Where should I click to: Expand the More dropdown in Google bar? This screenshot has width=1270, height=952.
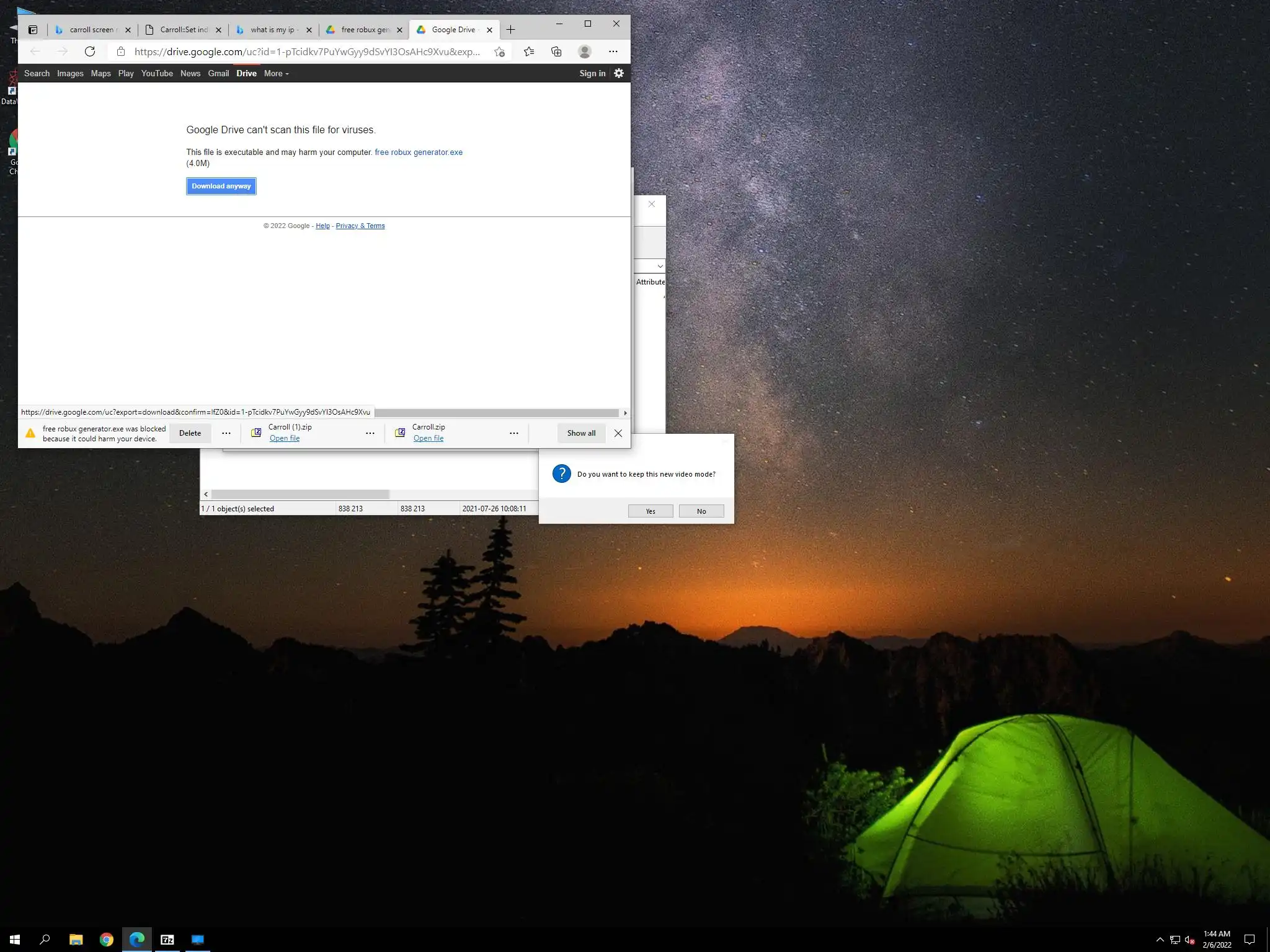(276, 73)
